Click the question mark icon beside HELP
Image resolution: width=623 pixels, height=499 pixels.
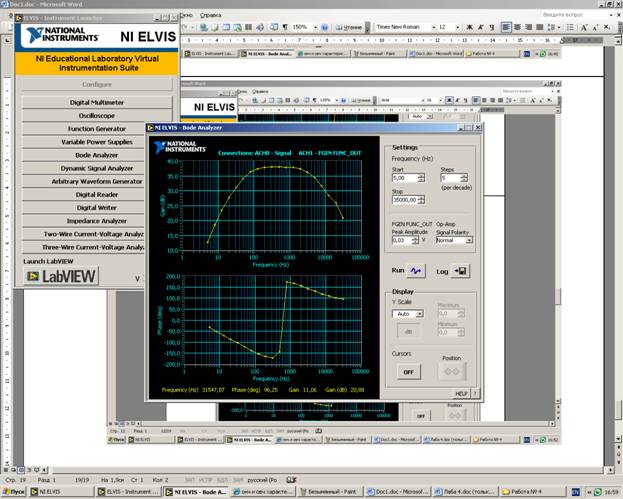click(475, 393)
